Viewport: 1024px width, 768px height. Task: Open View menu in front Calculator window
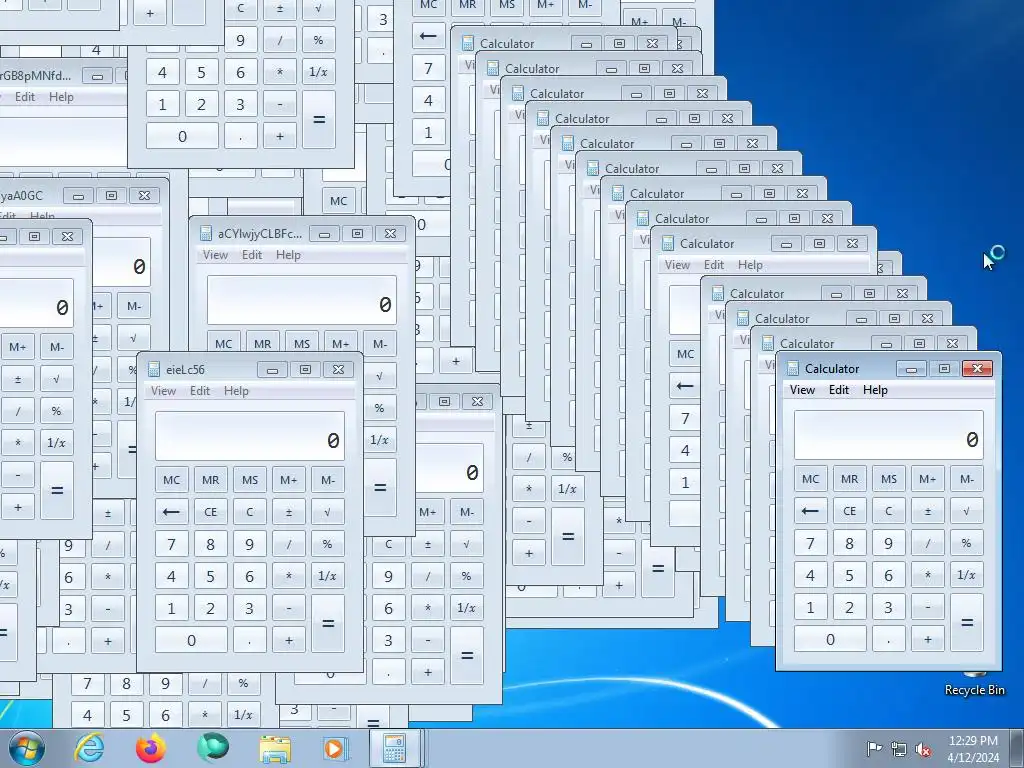[x=802, y=390]
